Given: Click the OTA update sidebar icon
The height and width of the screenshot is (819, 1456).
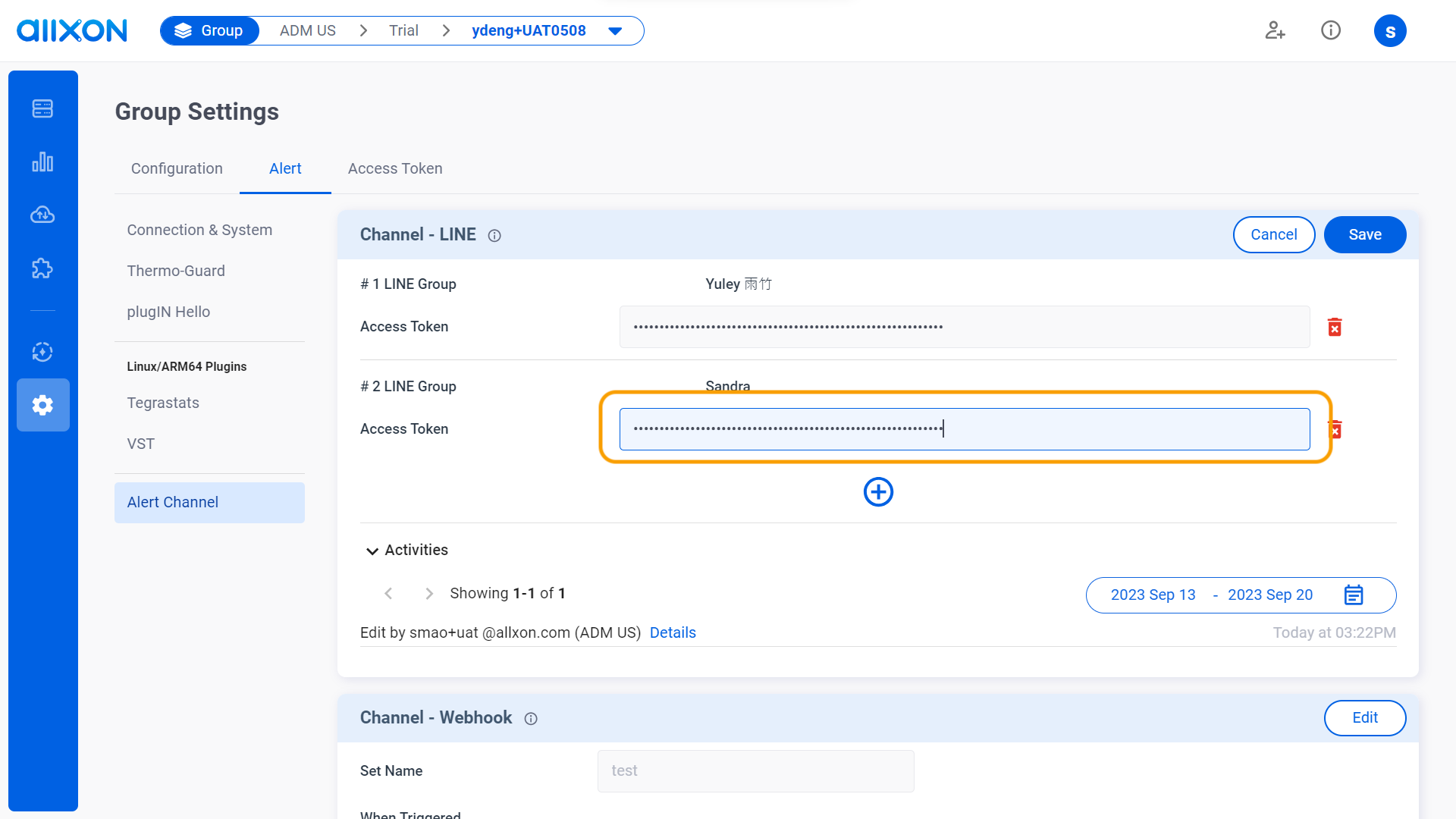Looking at the screenshot, I should click(42, 352).
